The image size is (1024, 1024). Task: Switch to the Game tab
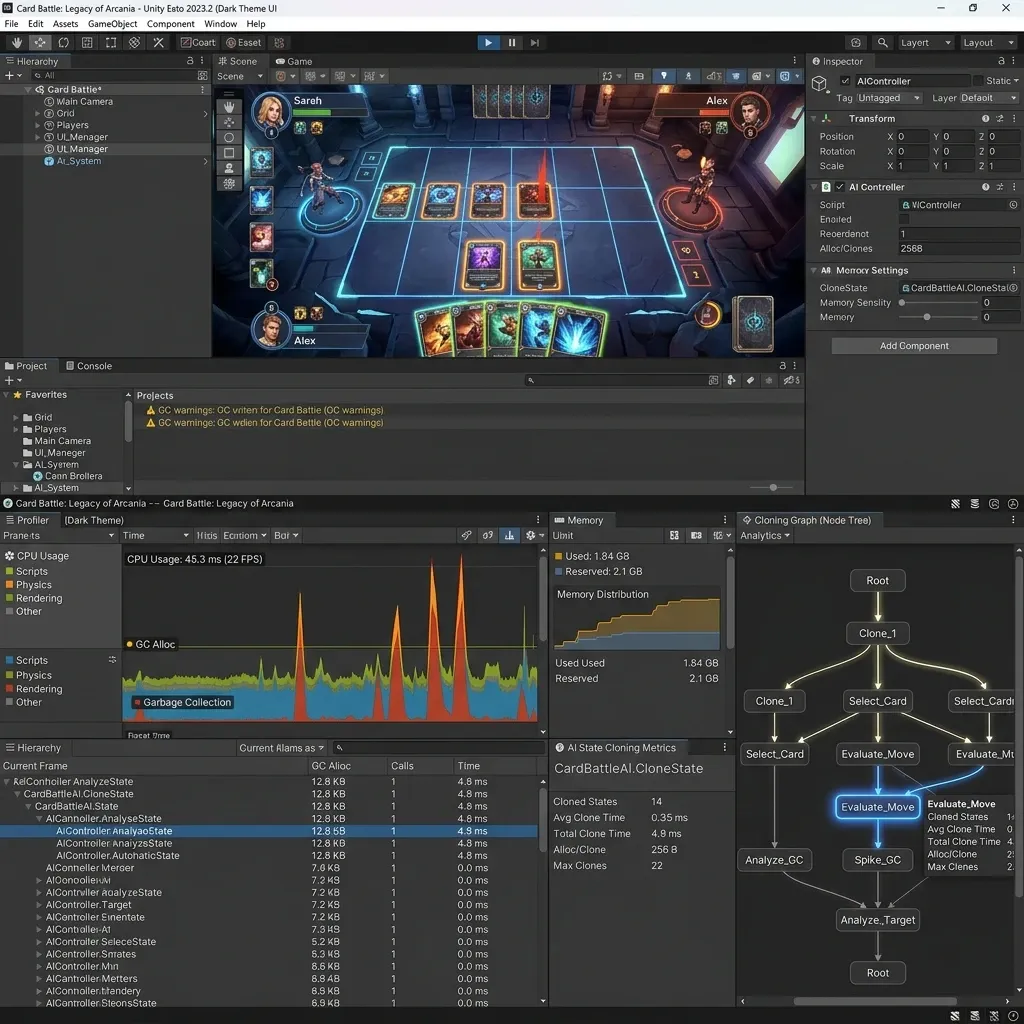[293, 61]
